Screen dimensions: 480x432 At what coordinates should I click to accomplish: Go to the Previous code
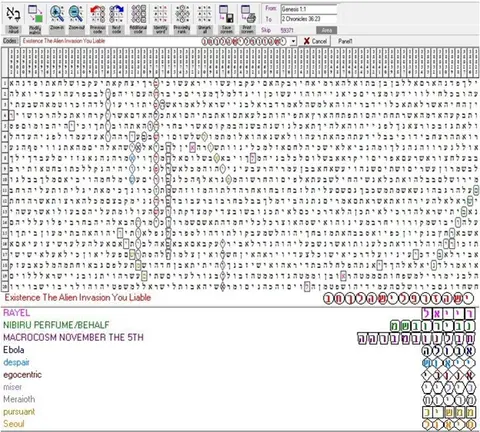(x=98, y=14)
